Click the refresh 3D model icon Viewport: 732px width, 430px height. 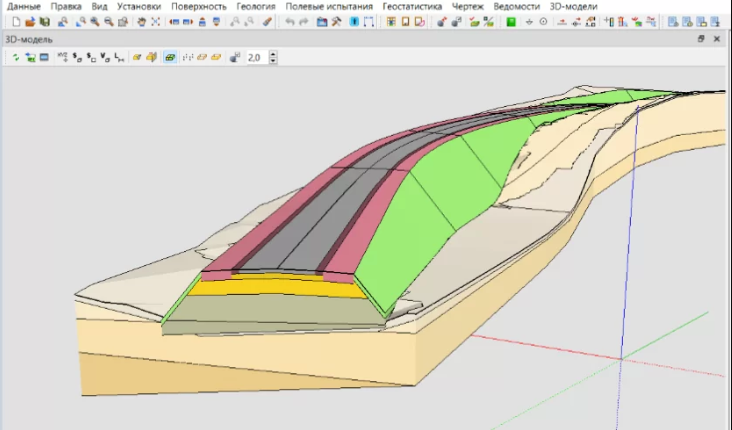(x=16, y=58)
